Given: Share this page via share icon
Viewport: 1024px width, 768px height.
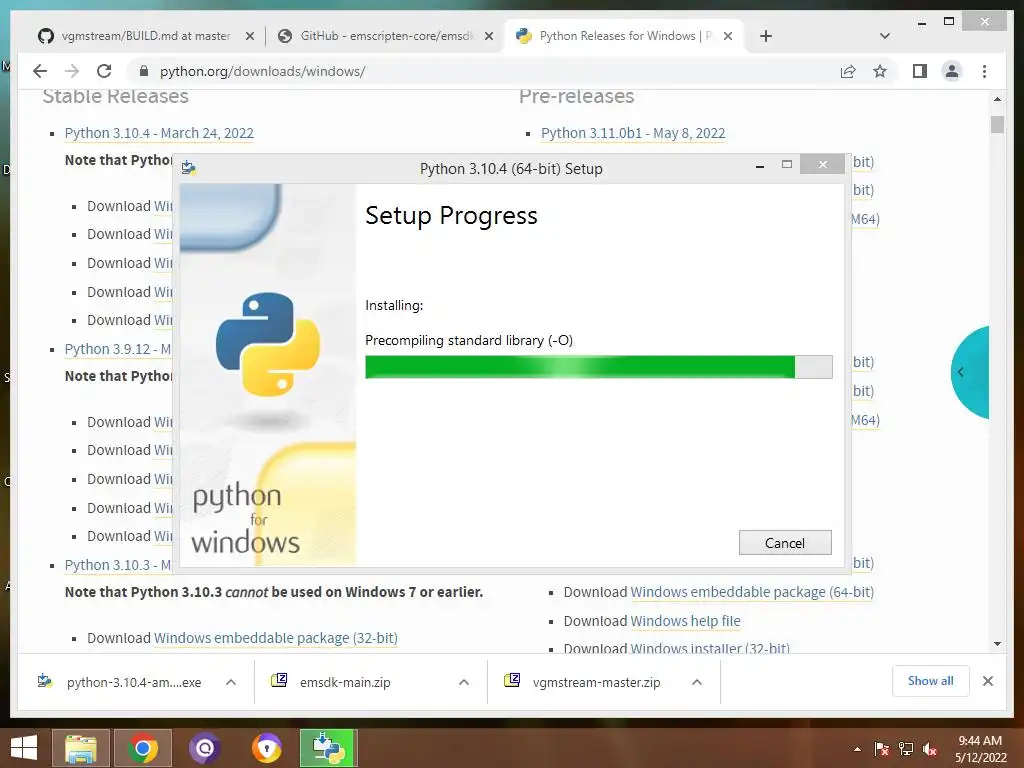Looking at the screenshot, I should [848, 71].
